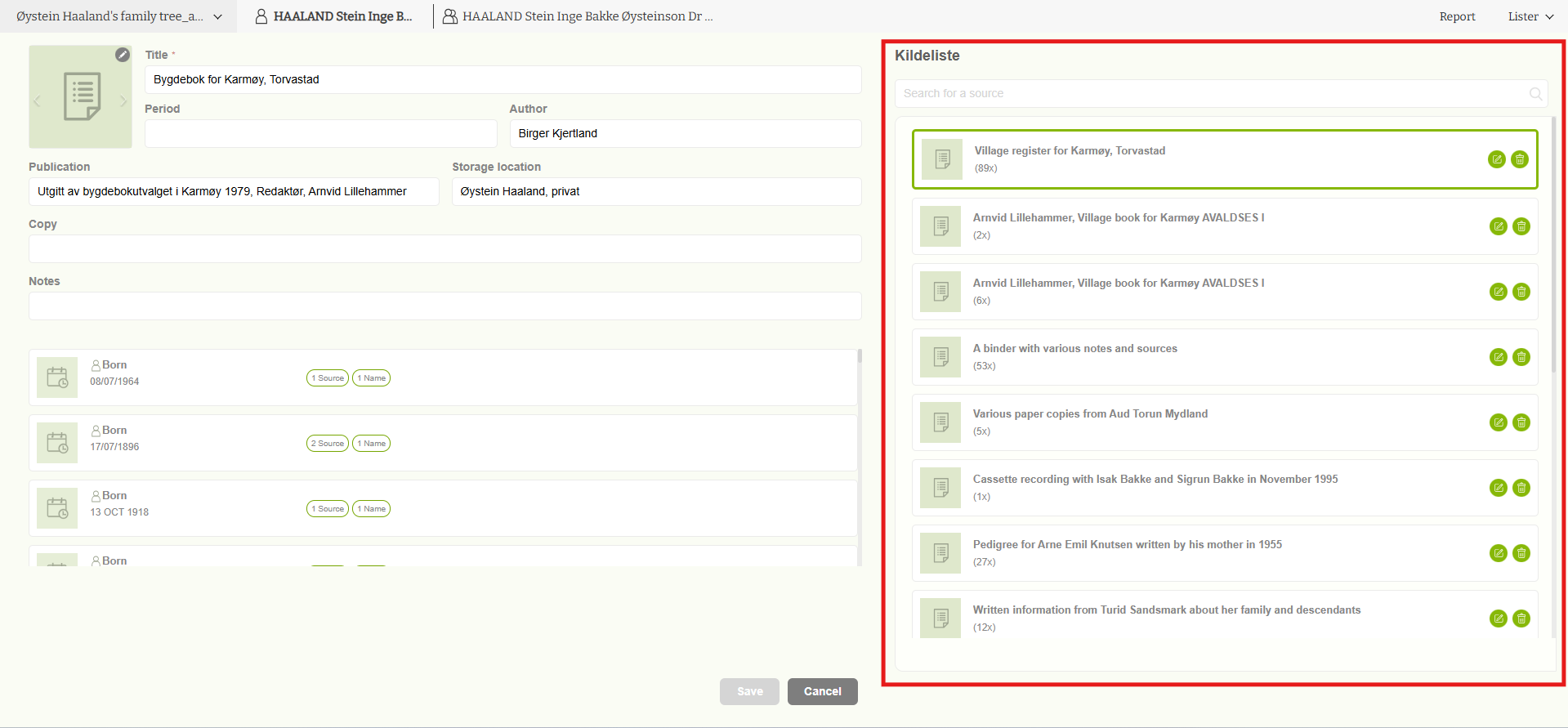Edit the Pedigree for Arne Emil Knutsen source

pyautogui.click(x=1498, y=553)
